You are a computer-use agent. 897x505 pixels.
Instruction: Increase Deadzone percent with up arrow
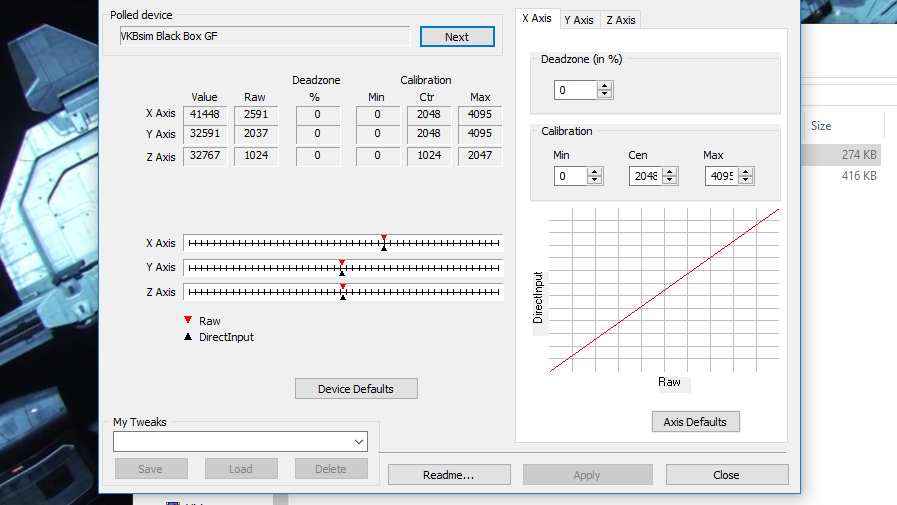point(605,86)
